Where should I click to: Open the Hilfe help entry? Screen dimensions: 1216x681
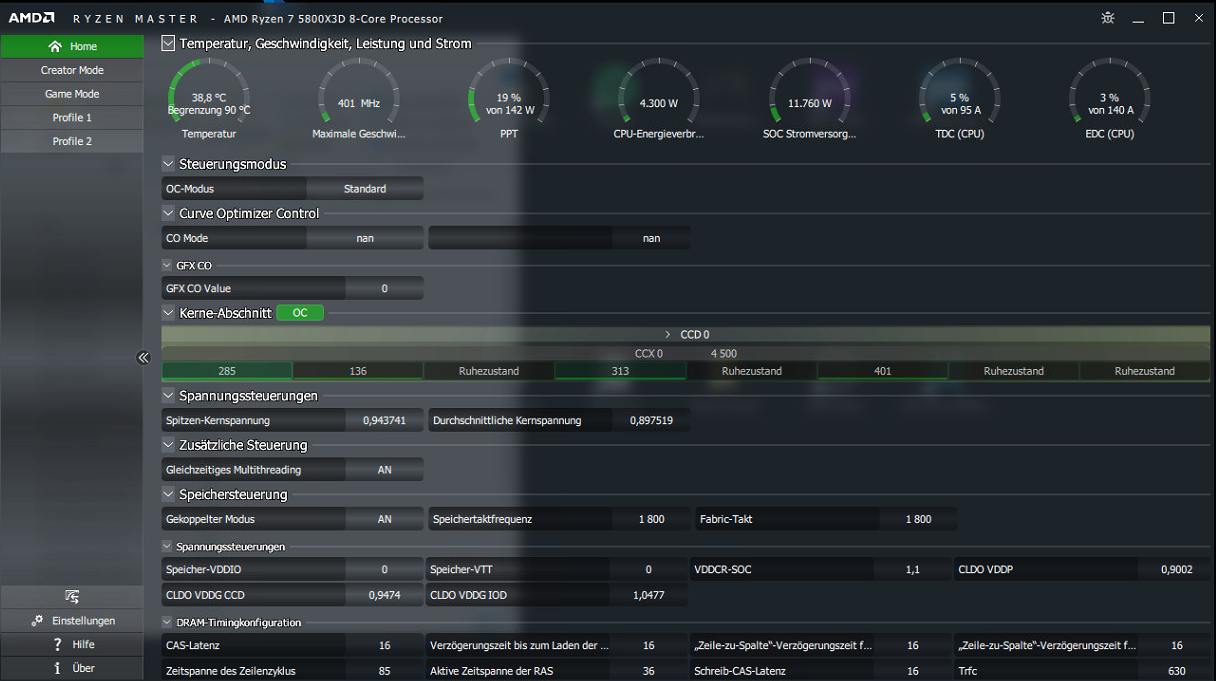[x=72, y=645]
